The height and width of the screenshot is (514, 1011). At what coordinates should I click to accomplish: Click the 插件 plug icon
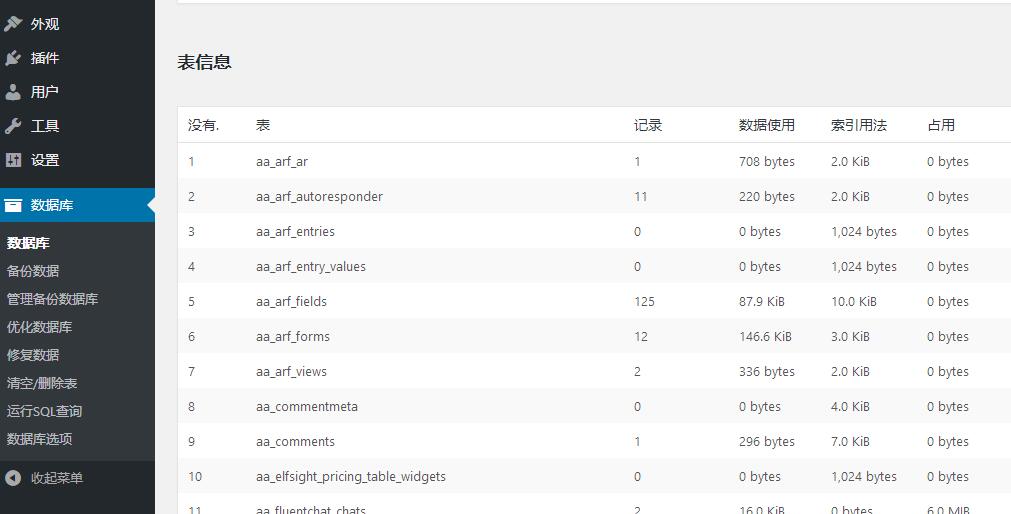click(x=13, y=58)
